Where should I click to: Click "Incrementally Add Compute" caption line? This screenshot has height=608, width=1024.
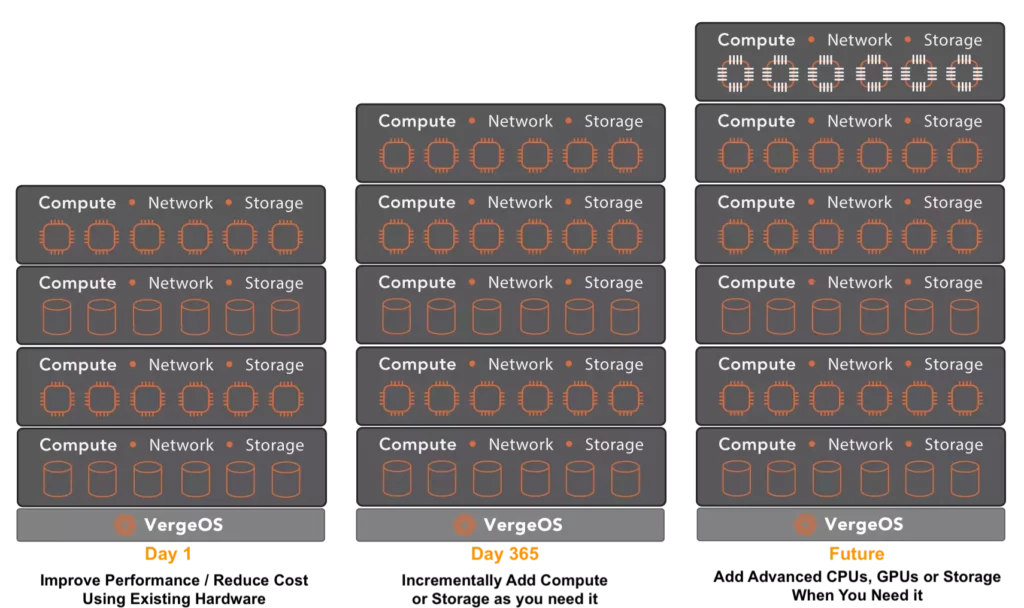pyautogui.click(x=504, y=580)
